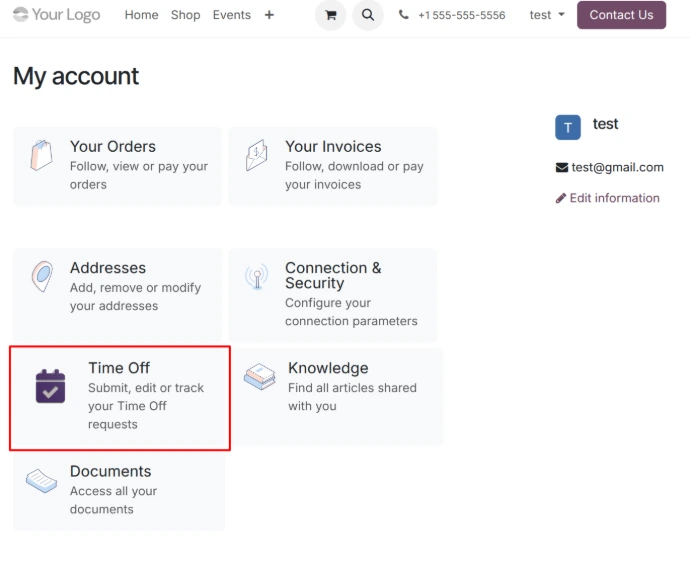Screen dimensions: 690x568
Task: Go to the Home menu item
Action: (x=141, y=15)
